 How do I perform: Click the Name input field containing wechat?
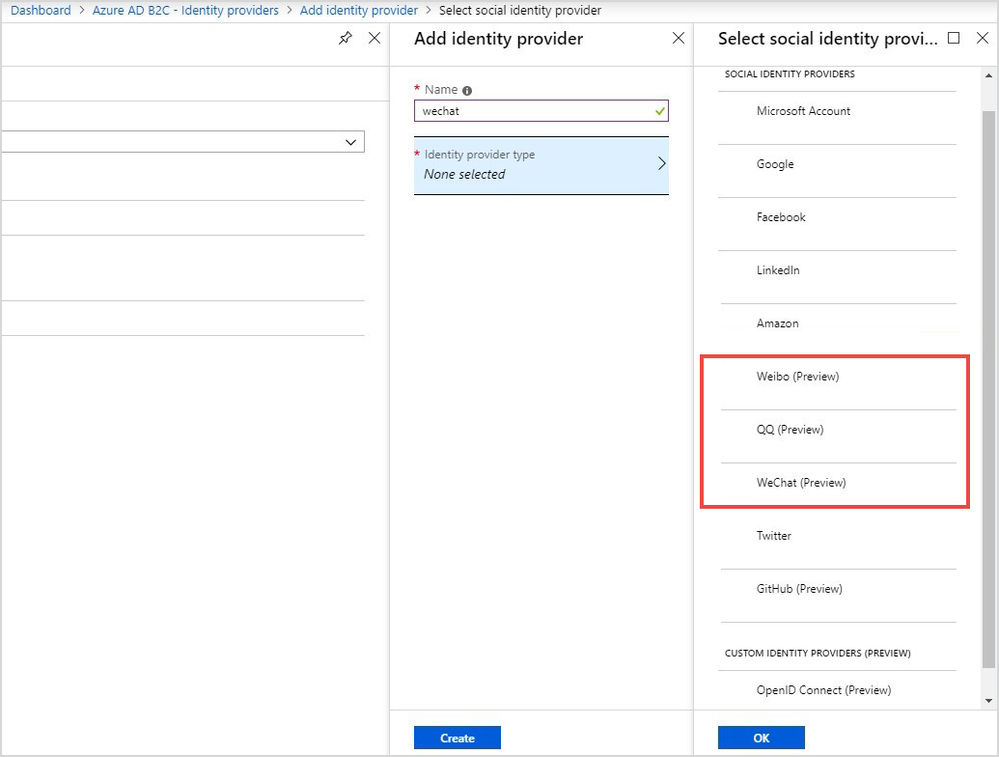tap(541, 111)
